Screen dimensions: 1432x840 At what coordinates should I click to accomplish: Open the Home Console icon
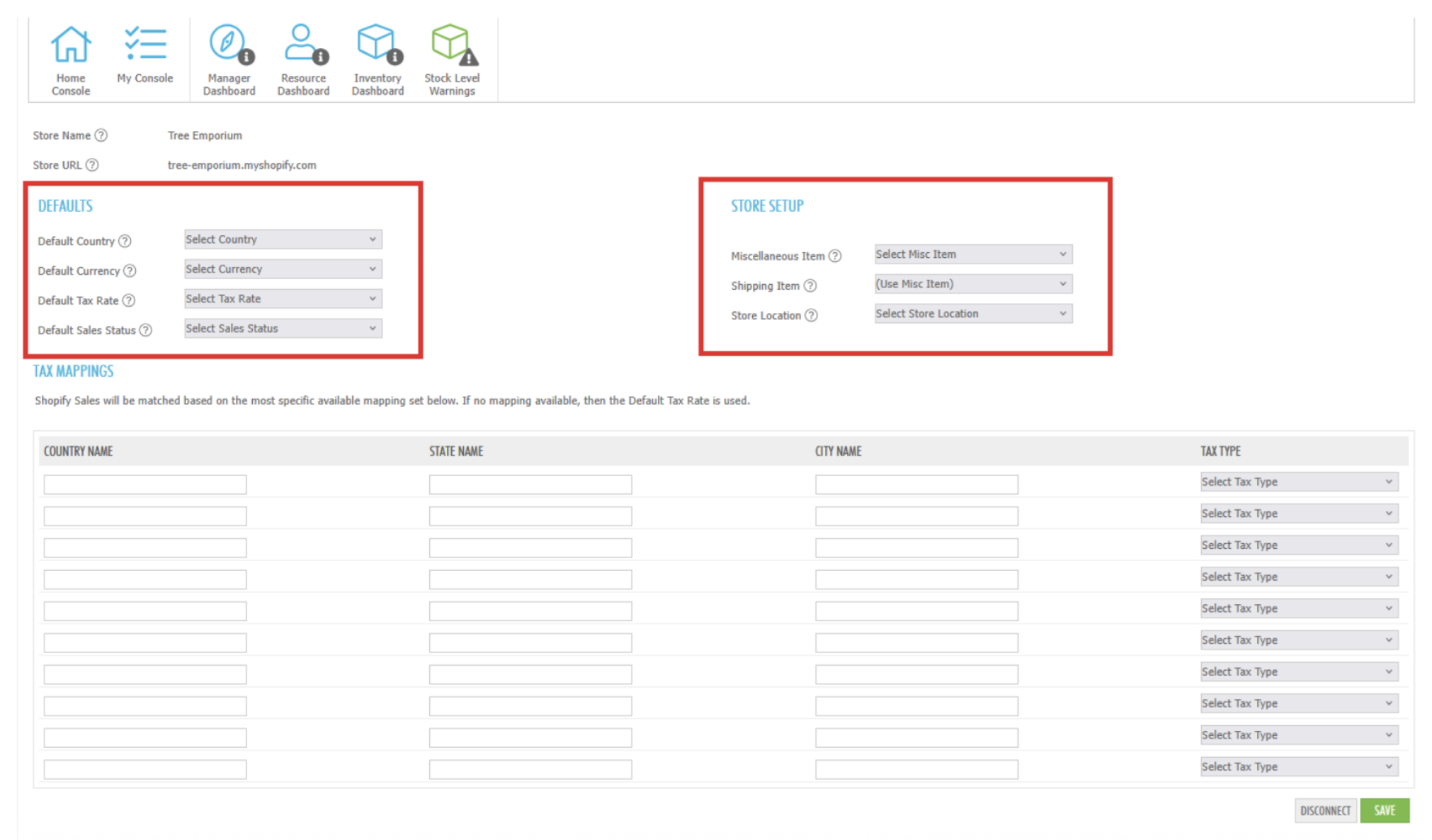click(x=71, y=45)
